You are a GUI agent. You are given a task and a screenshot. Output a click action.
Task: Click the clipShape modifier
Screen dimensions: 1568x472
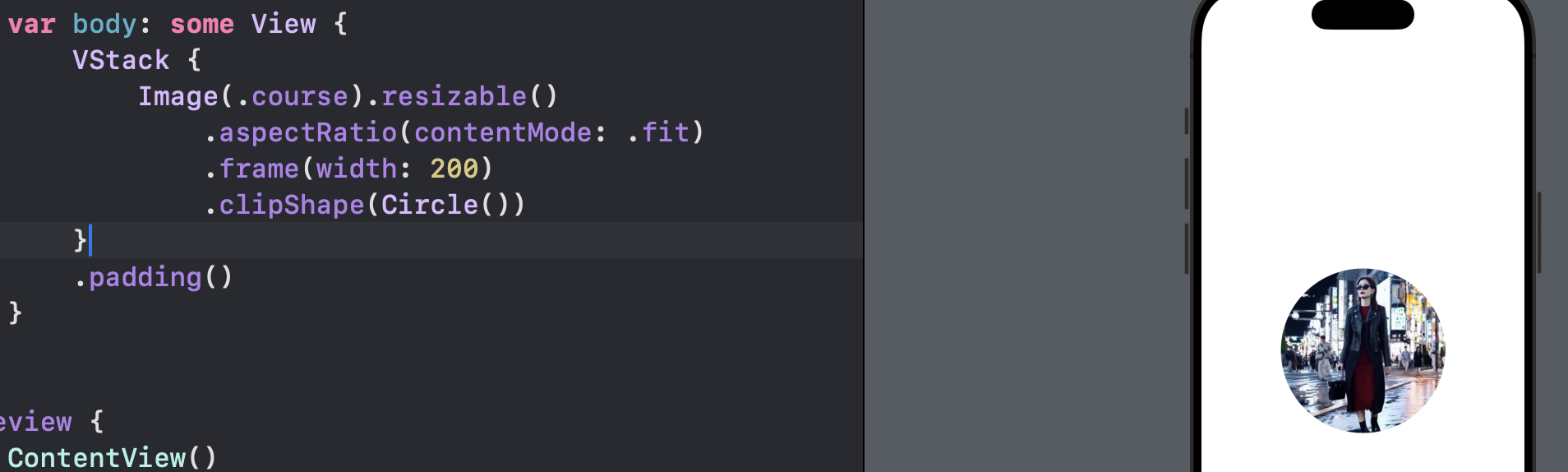click(x=292, y=205)
